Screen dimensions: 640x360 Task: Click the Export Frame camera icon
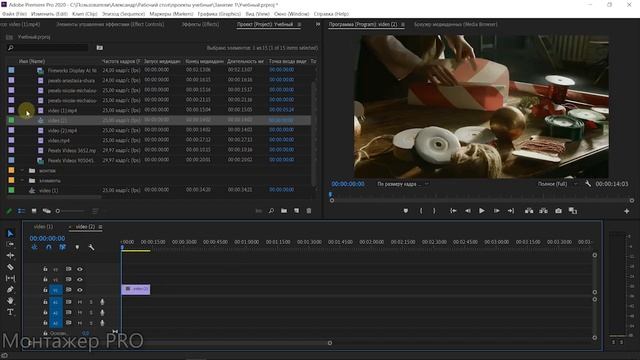coord(558,211)
